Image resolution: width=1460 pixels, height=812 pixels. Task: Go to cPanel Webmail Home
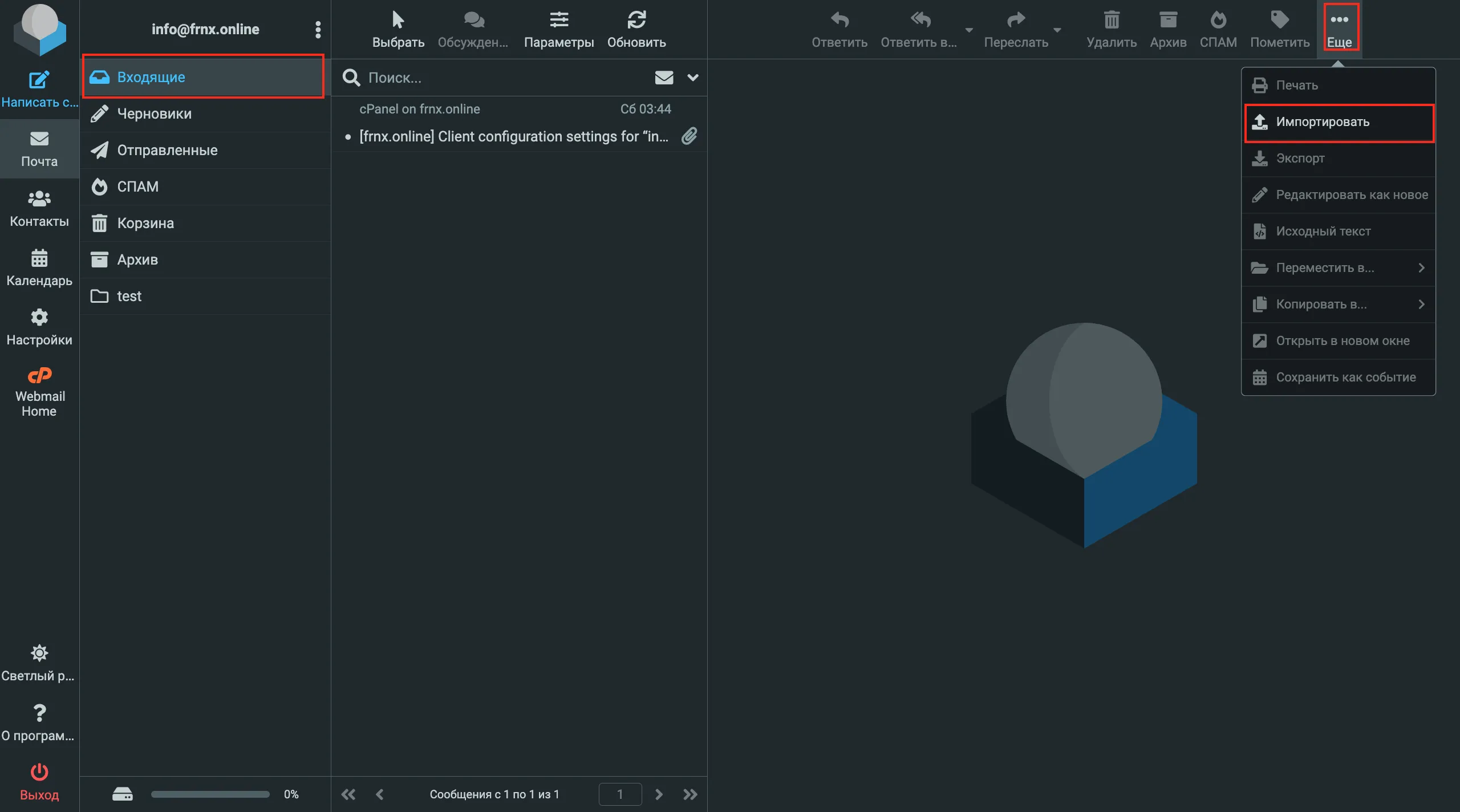(39, 392)
